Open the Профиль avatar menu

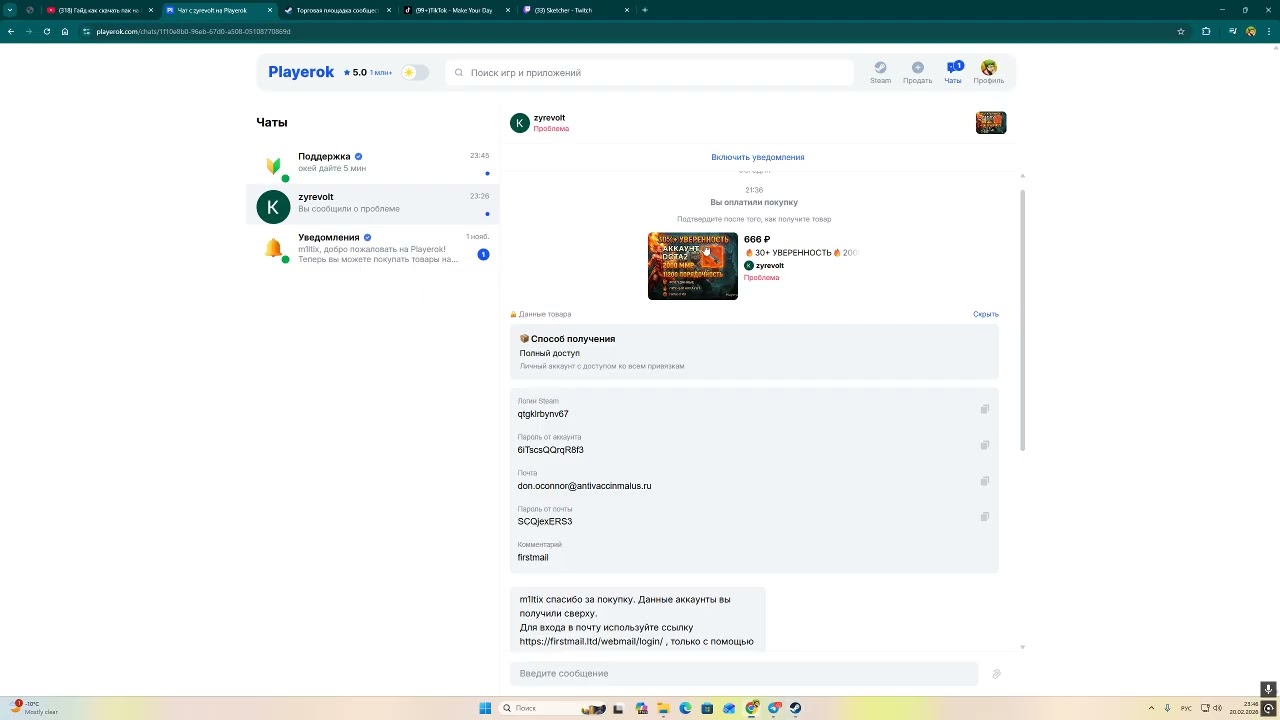(989, 72)
